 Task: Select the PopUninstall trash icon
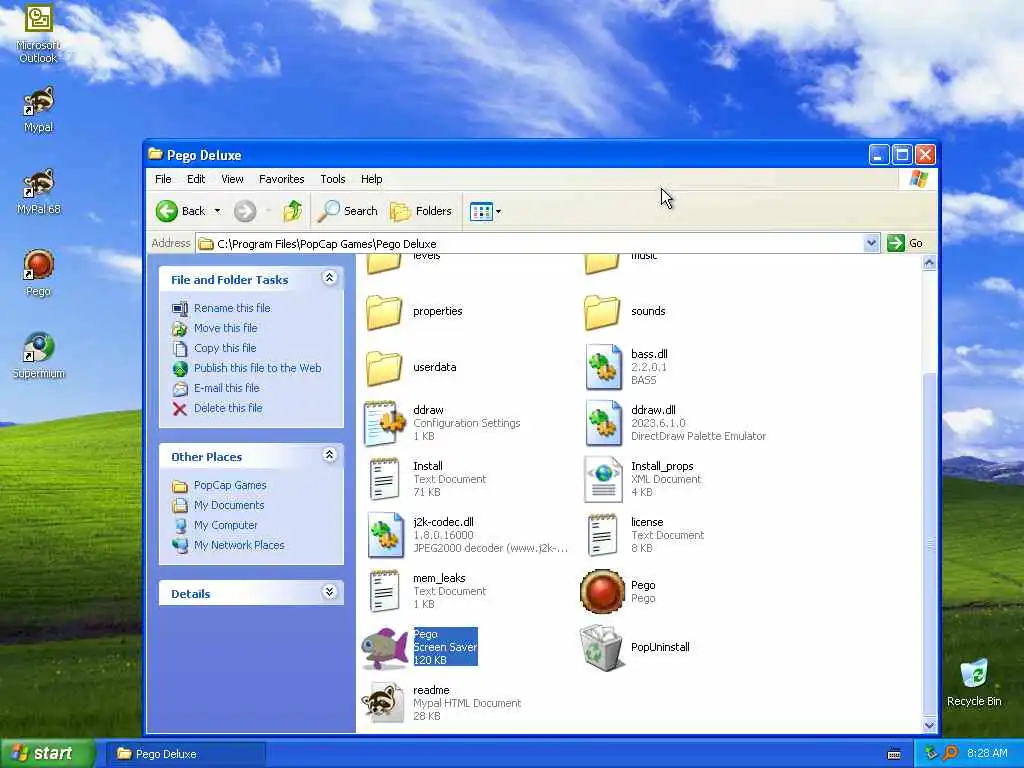pyautogui.click(x=601, y=648)
